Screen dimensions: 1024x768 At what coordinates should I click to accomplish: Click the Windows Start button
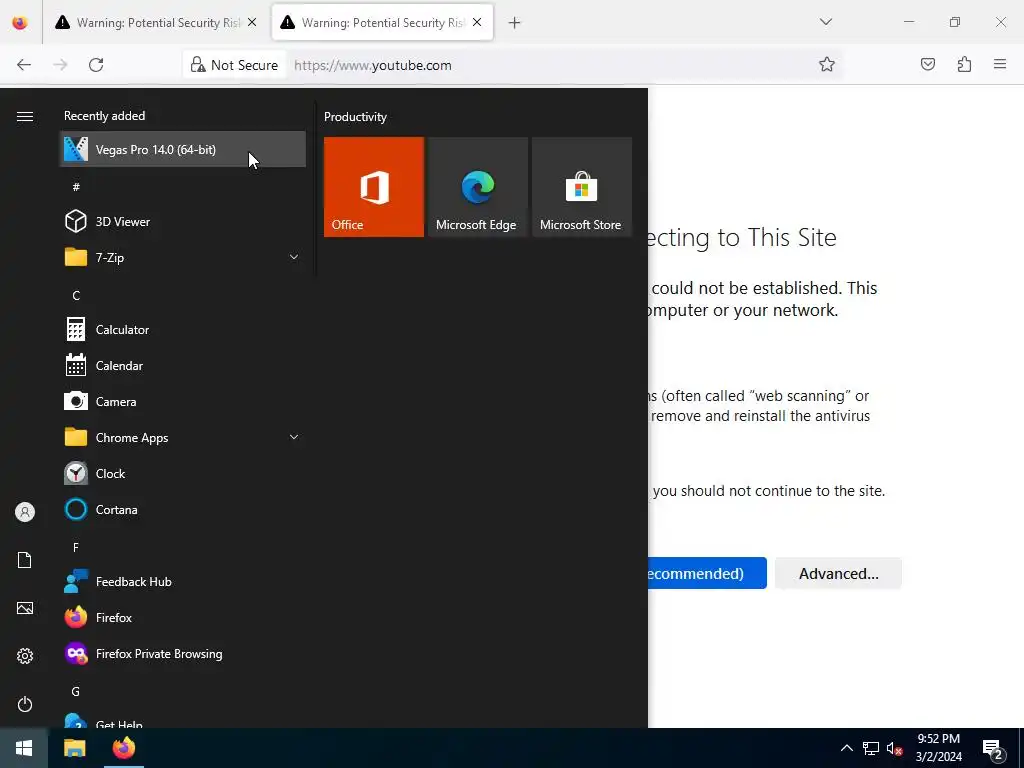click(24, 748)
